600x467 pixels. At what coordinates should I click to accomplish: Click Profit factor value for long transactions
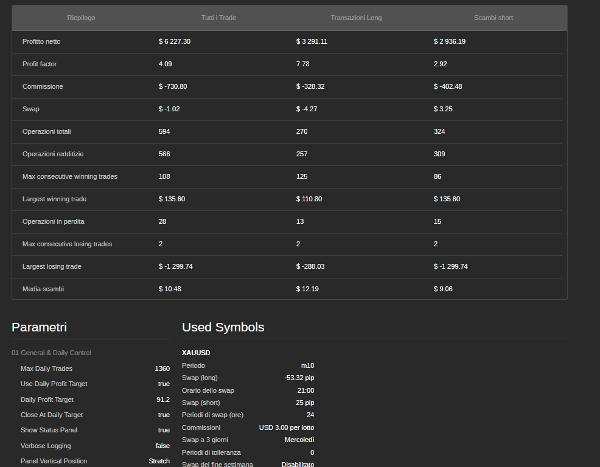pos(303,64)
